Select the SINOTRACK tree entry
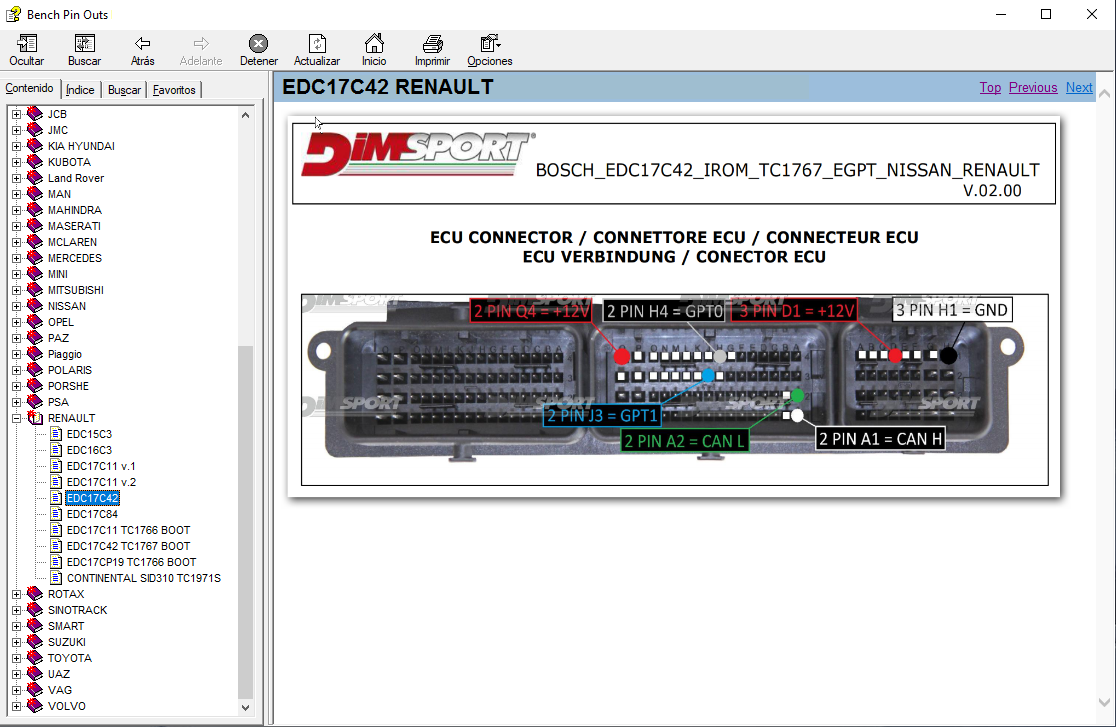 click(x=78, y=610)
